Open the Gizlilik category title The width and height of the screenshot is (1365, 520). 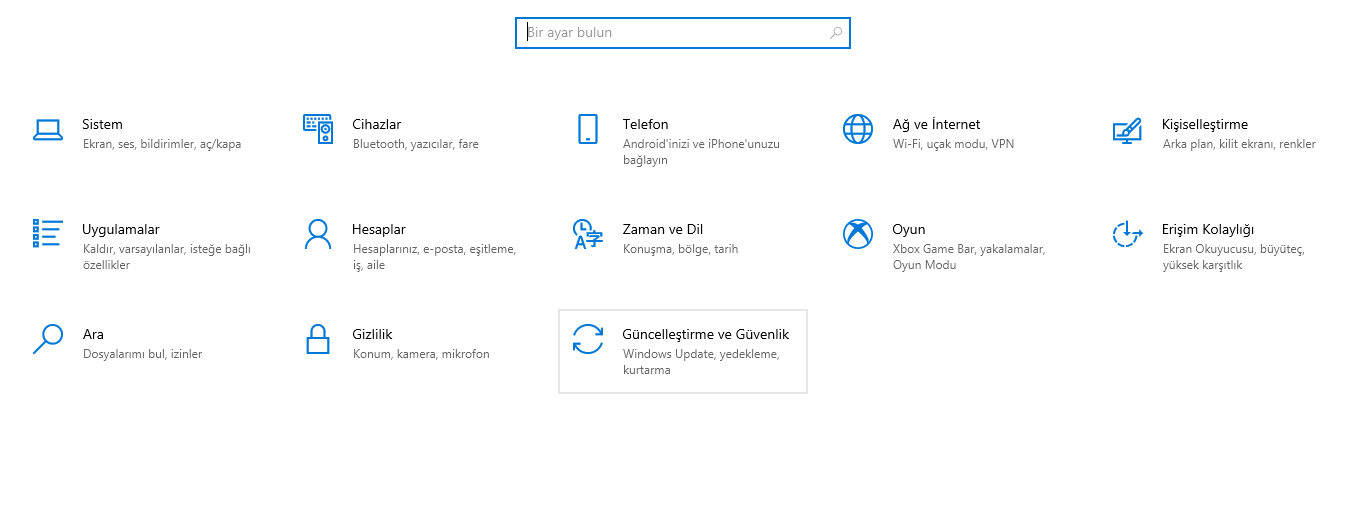click(x=371, y=334)
